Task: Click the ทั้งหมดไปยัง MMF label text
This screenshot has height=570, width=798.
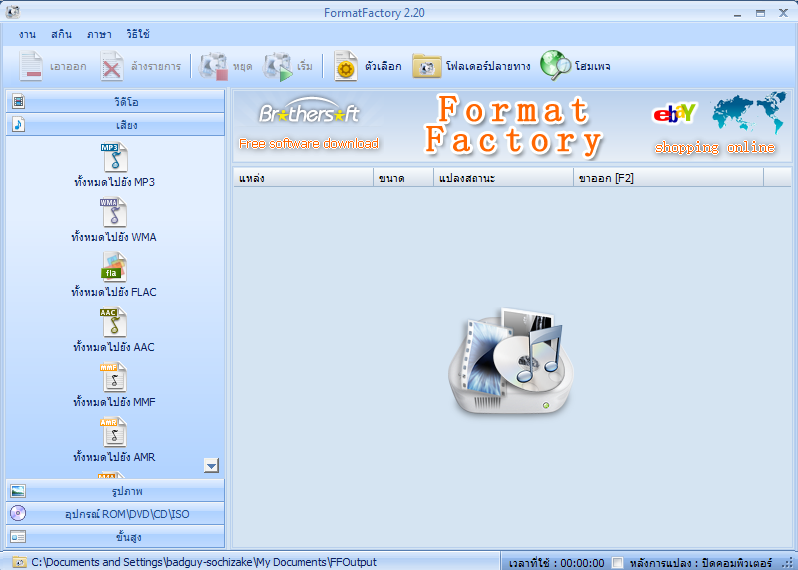Action: [x=114, y=402]
